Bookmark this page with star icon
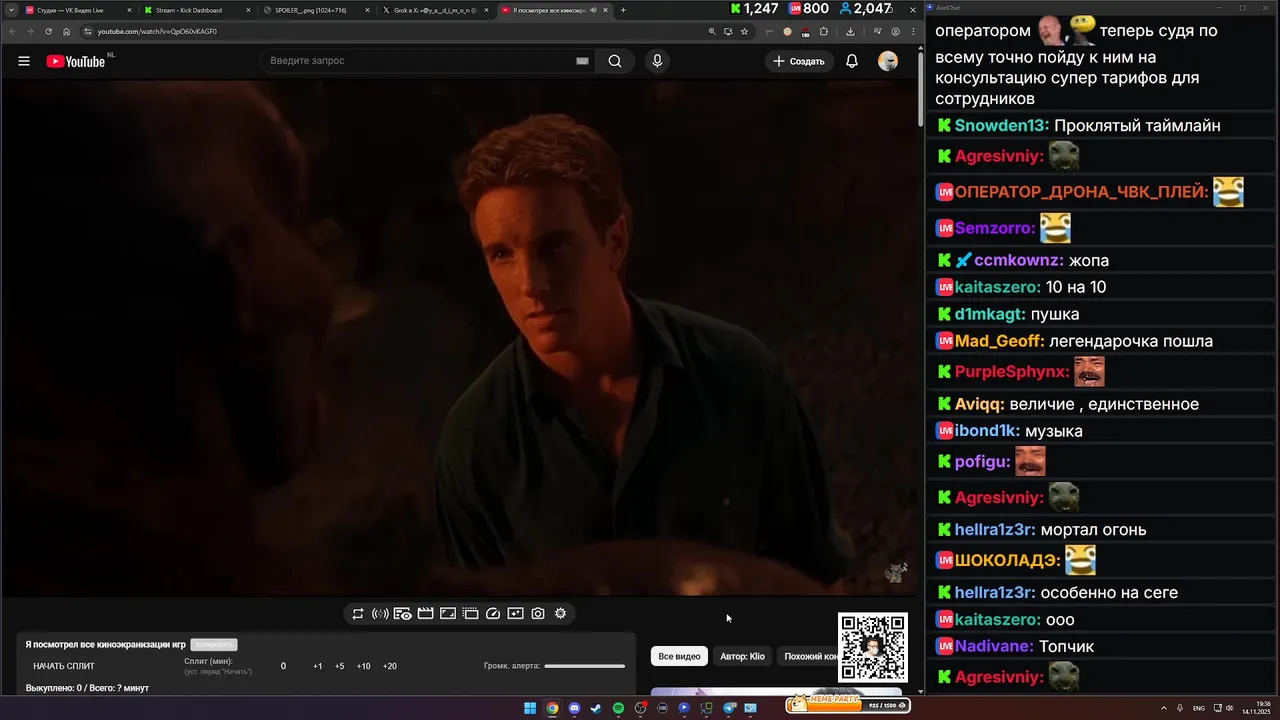The height and width of the screenshot is (720, 1280). point(744,31)
